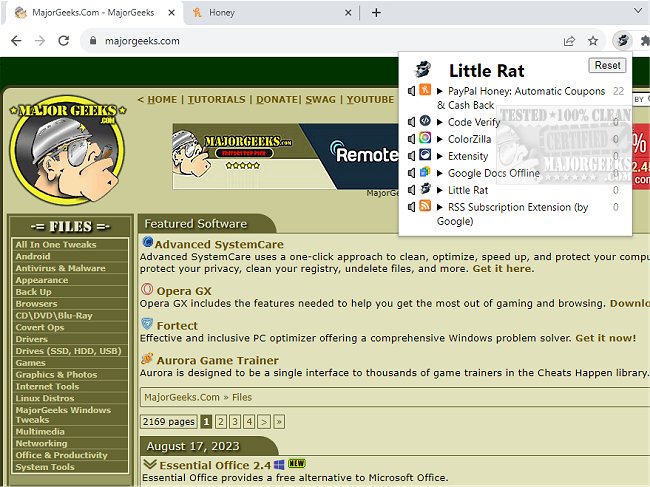Go to page 2 of files
The height and width of the screenshot is (487, 650).
tap(221, 422)
